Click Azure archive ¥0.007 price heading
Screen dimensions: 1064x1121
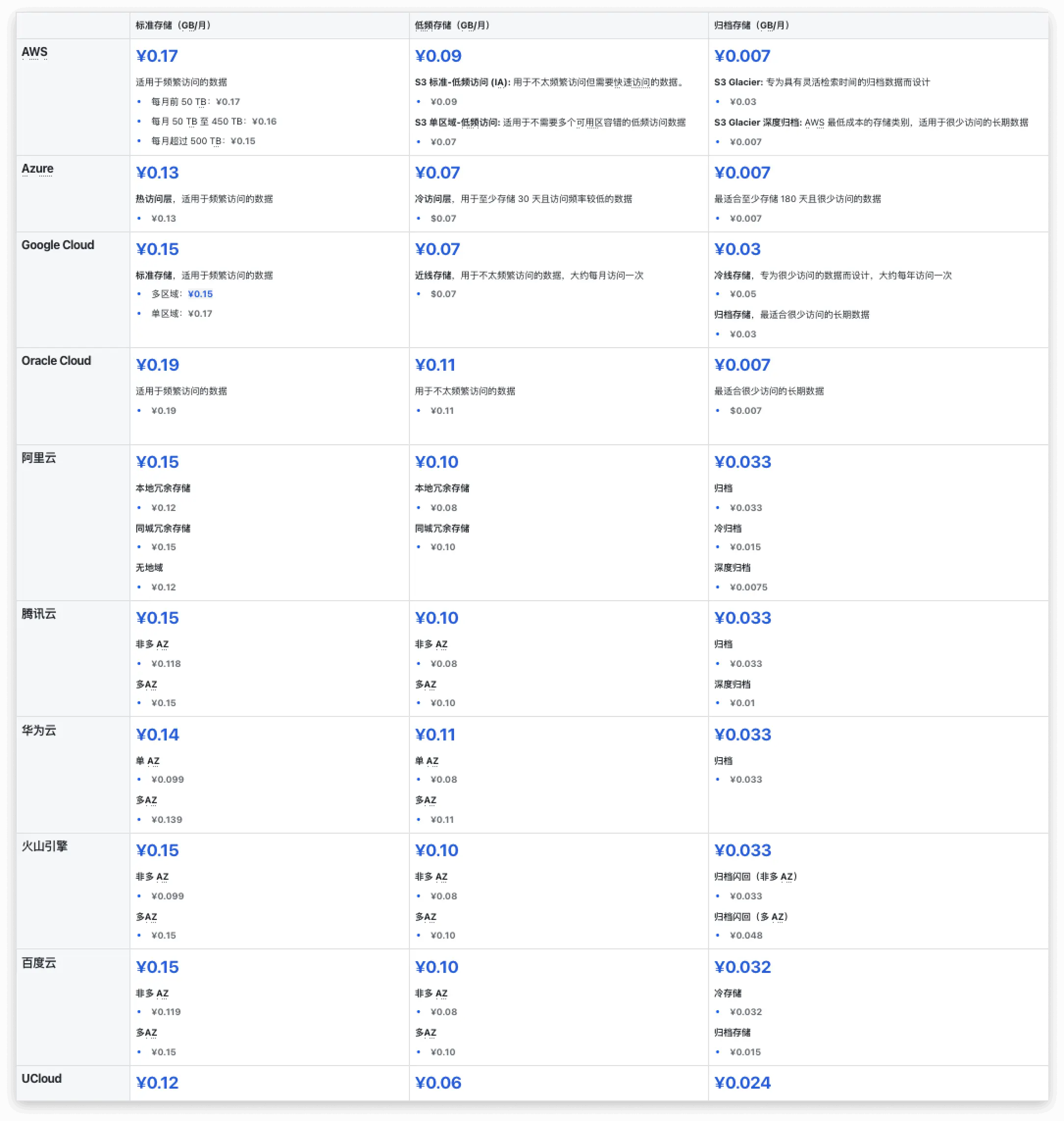coord(742,173)
